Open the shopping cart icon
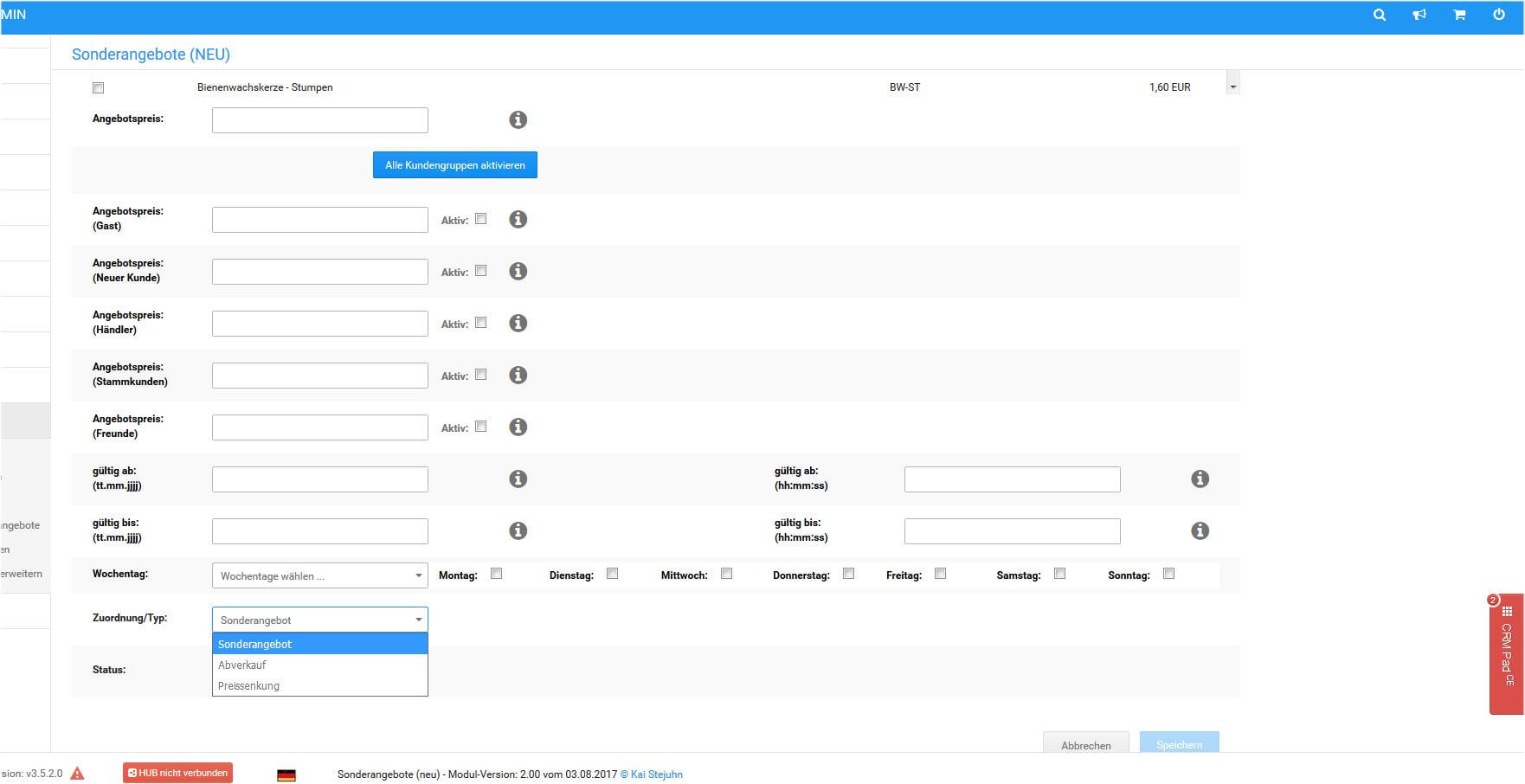 click(x=1459, y=15)
